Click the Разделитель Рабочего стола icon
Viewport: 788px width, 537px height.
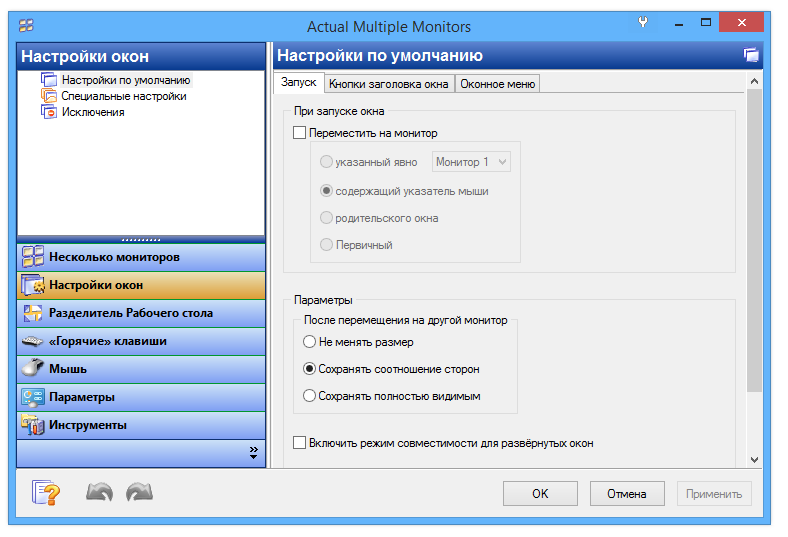33,313
